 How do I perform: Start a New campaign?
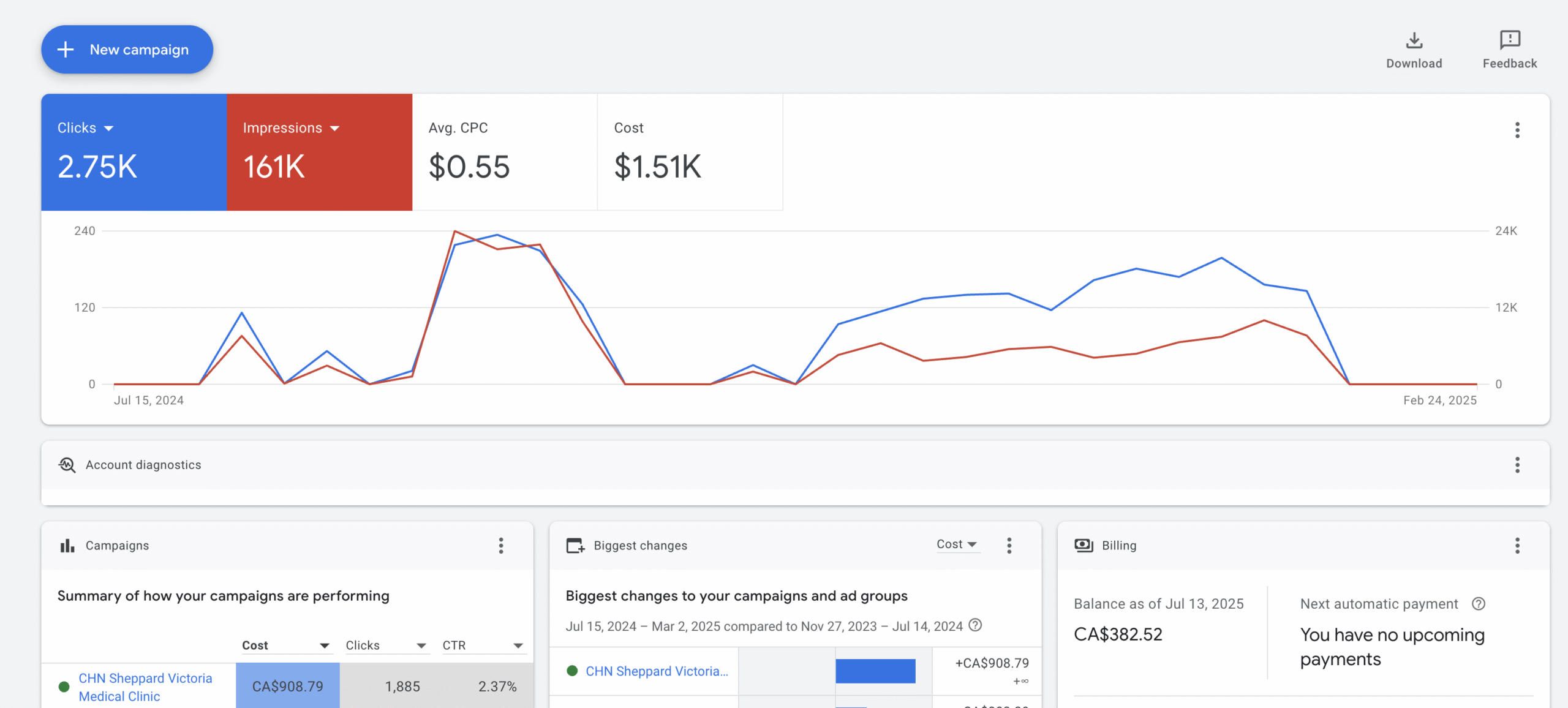pos(127,49)
